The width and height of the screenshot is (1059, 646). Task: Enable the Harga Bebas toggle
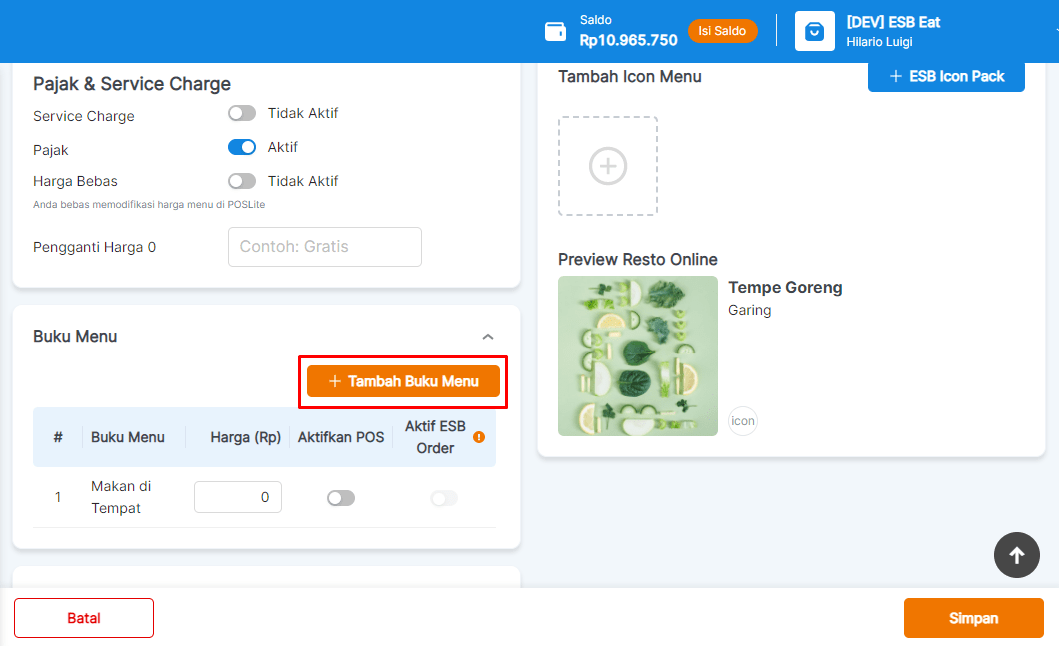tap(241, 181)
